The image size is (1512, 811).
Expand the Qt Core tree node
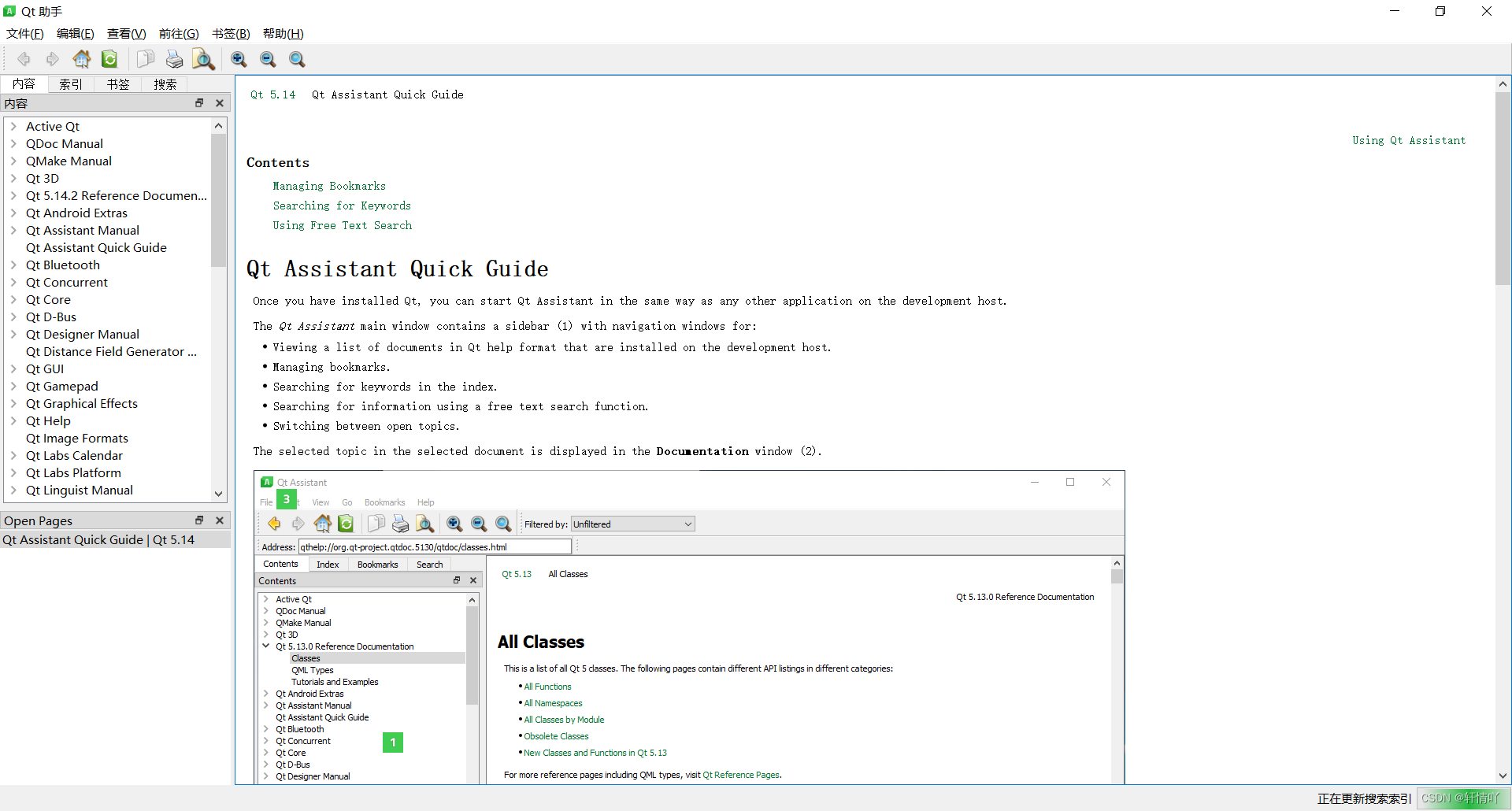point(13,299)
